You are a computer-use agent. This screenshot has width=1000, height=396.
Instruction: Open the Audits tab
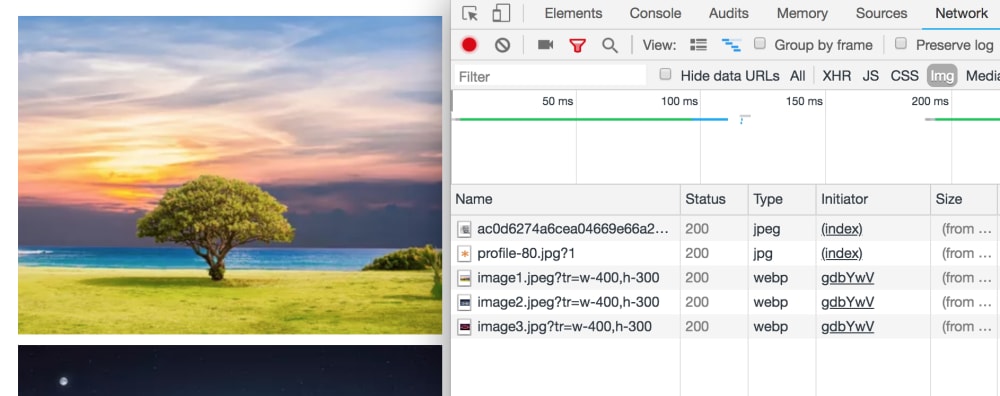coord(728,13)
